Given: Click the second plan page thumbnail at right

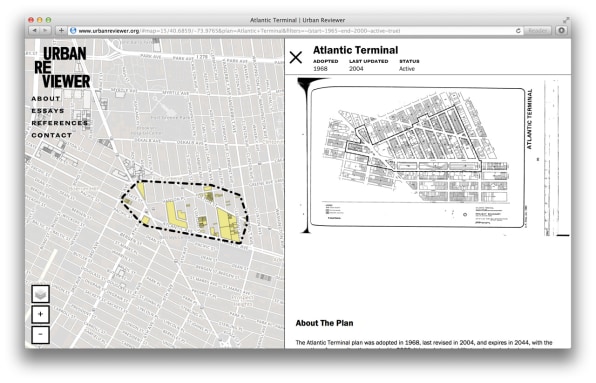Looking at the screenshot, I should 556,157.
